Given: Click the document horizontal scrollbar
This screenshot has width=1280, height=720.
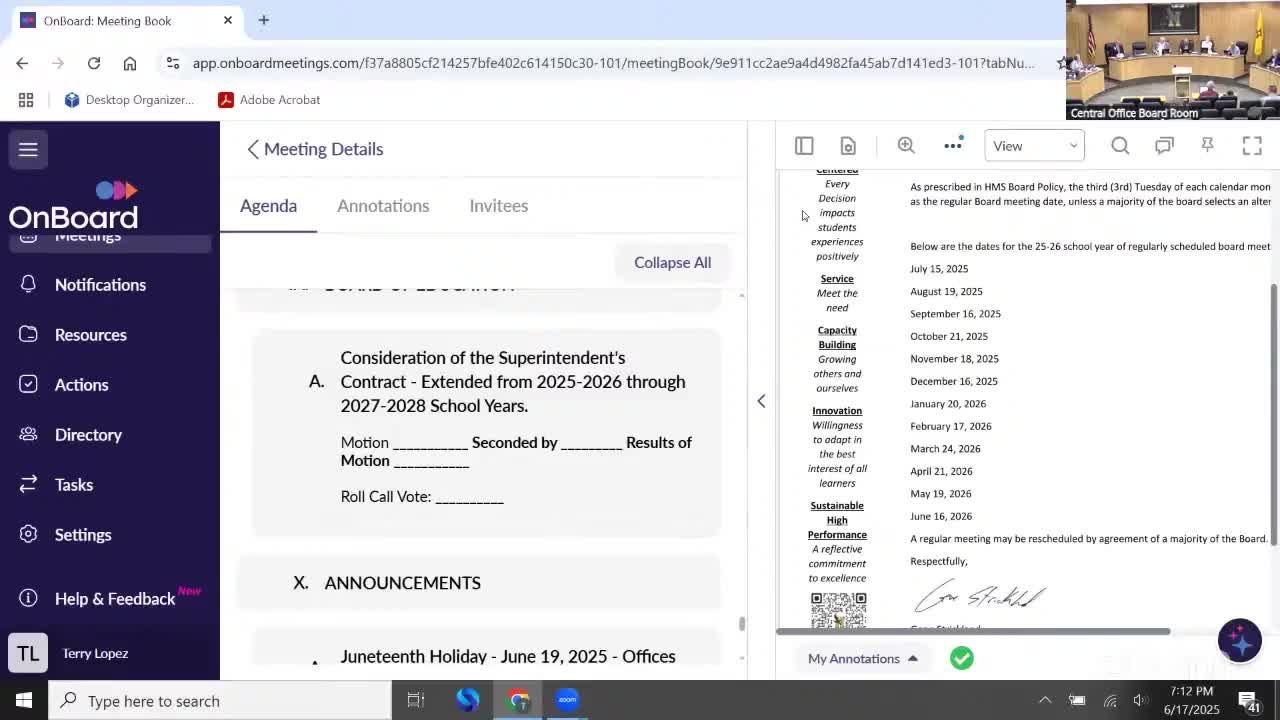Looking at the screenshot, I should coord(973,632).
